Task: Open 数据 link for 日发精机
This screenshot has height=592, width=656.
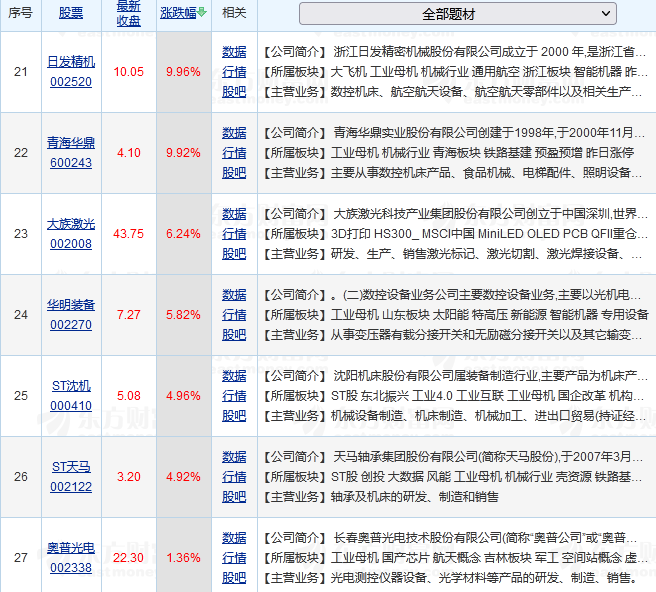Action: pos(234,52)
